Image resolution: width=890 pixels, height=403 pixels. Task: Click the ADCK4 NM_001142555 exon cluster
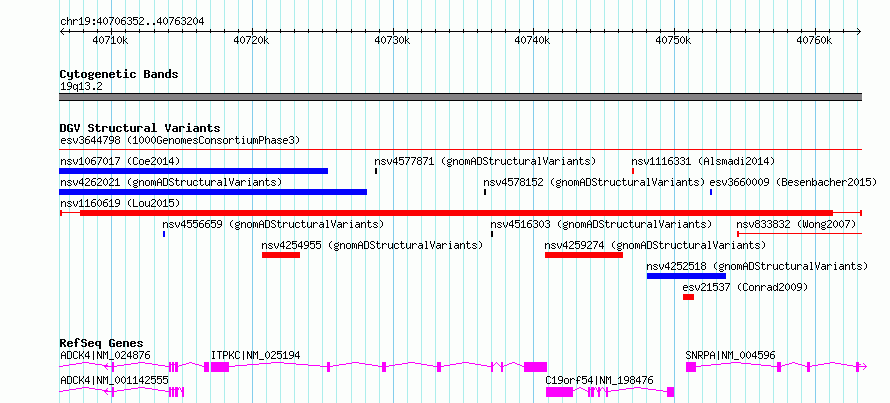tap(177, 392)
